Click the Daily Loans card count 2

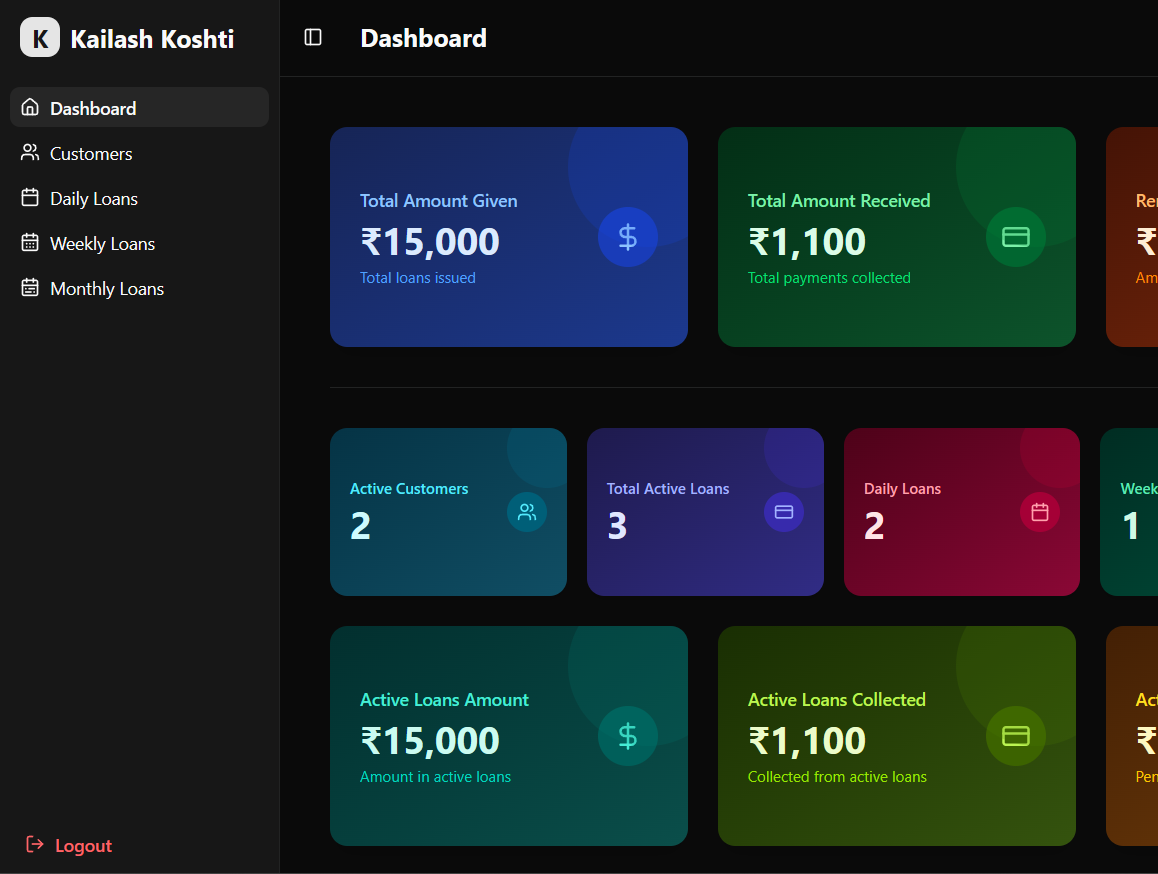pos(874,526)
